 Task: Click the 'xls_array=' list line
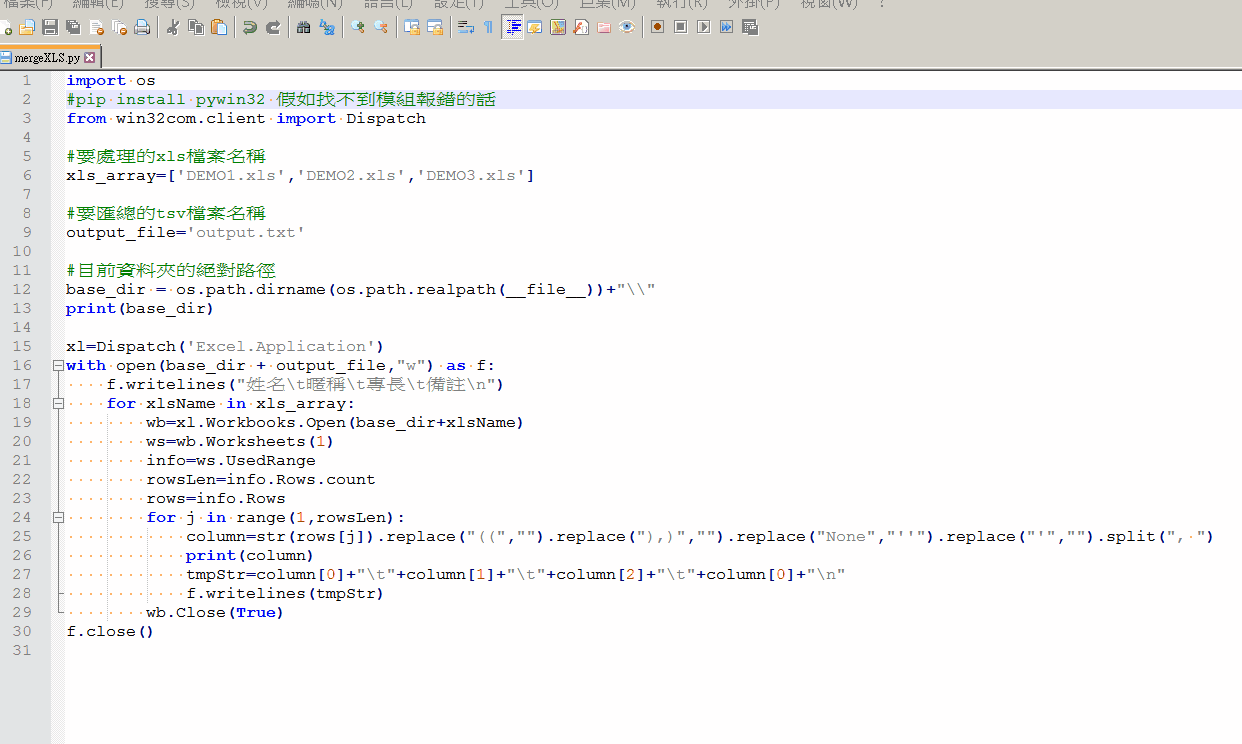(x=300, y=176)
